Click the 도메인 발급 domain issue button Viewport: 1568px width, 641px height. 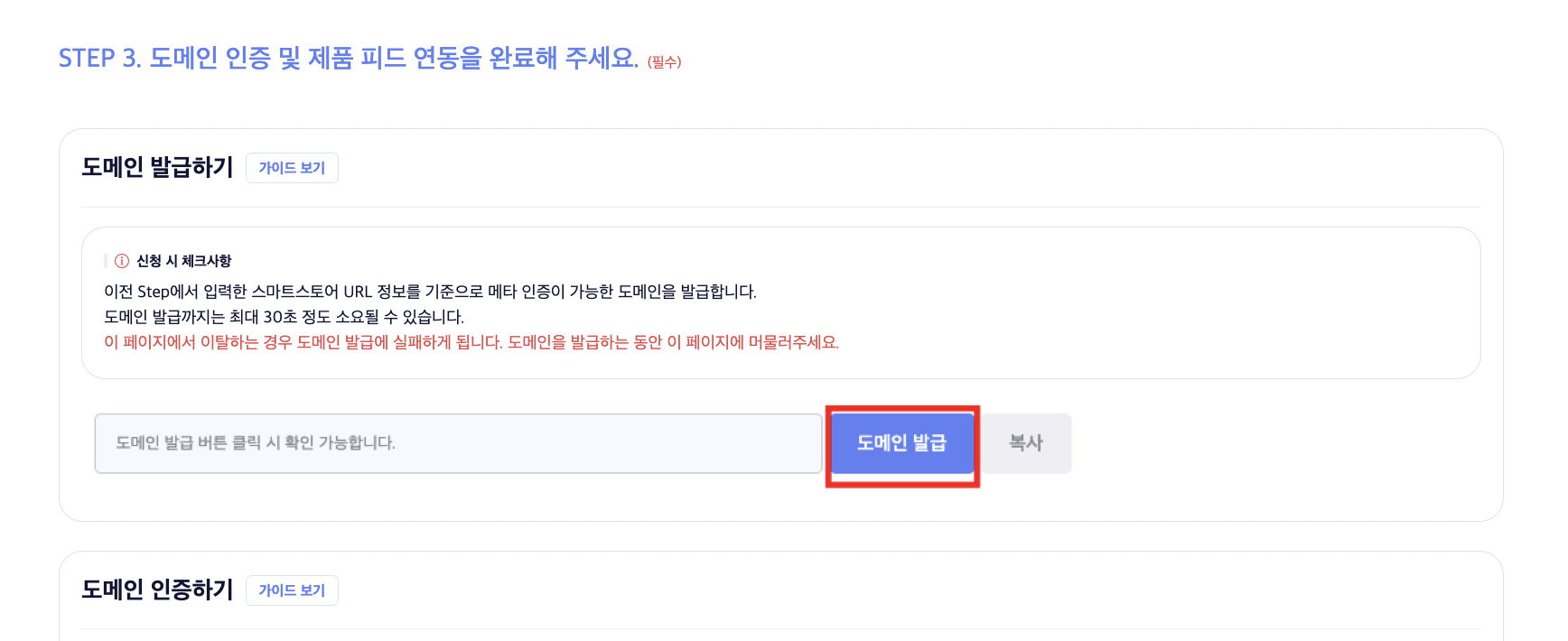[901, 443]
